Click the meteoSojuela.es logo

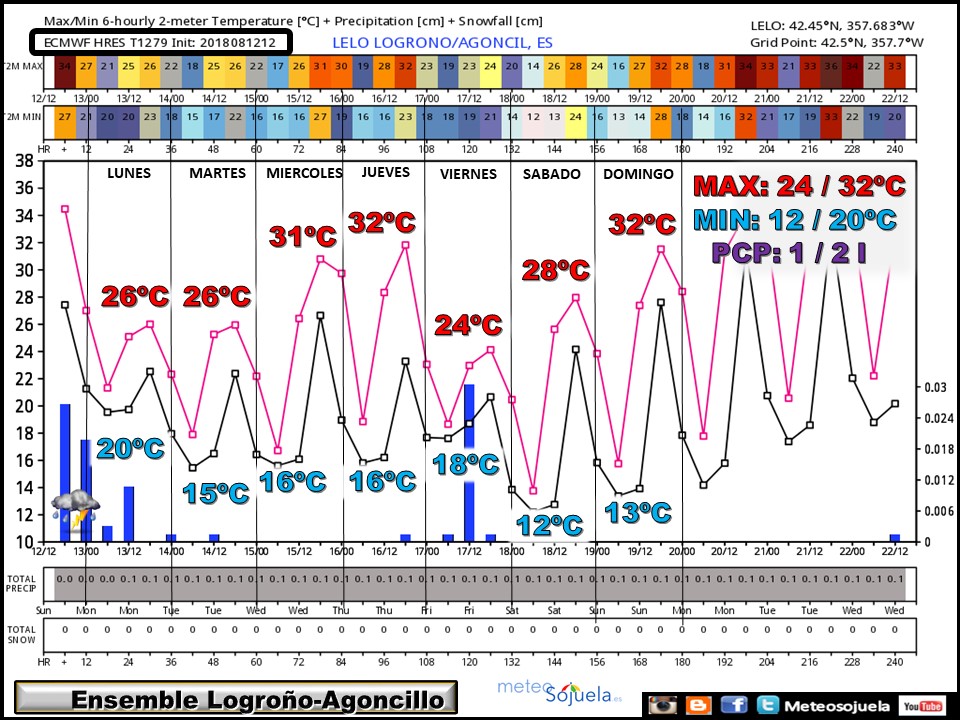[560, 692]
